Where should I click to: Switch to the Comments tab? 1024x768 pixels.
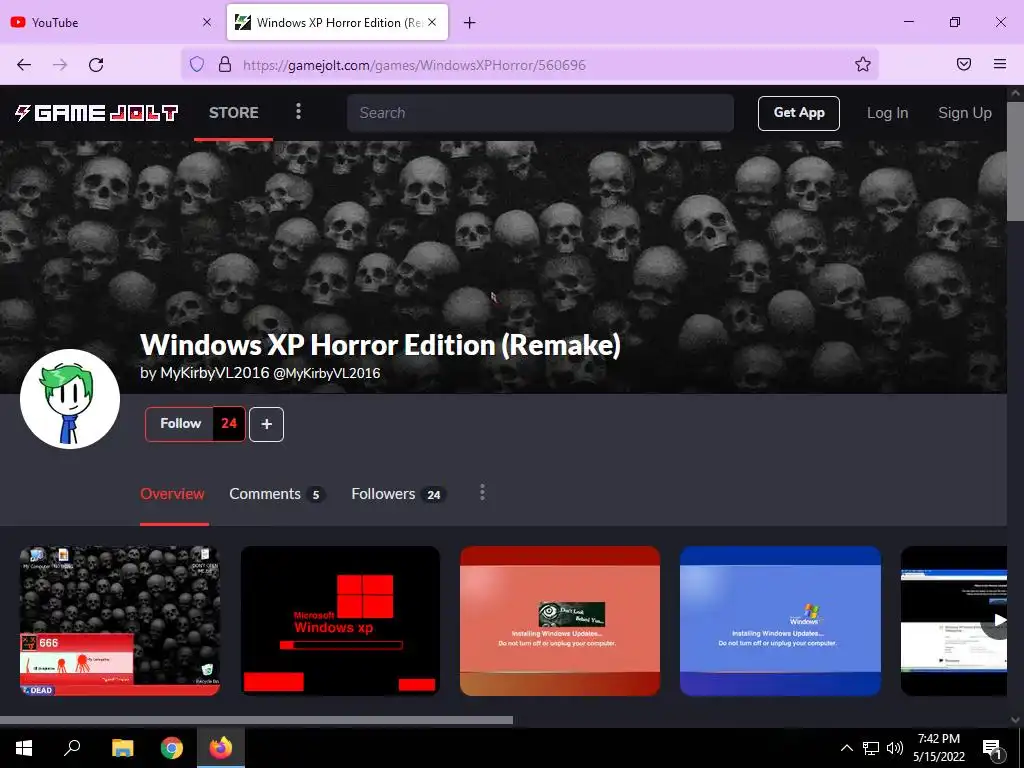point(276,494)
